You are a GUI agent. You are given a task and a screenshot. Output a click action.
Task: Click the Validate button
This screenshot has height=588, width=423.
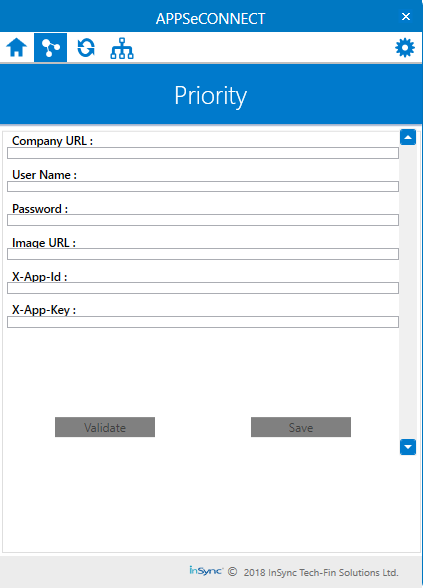(x=105, y=427)
